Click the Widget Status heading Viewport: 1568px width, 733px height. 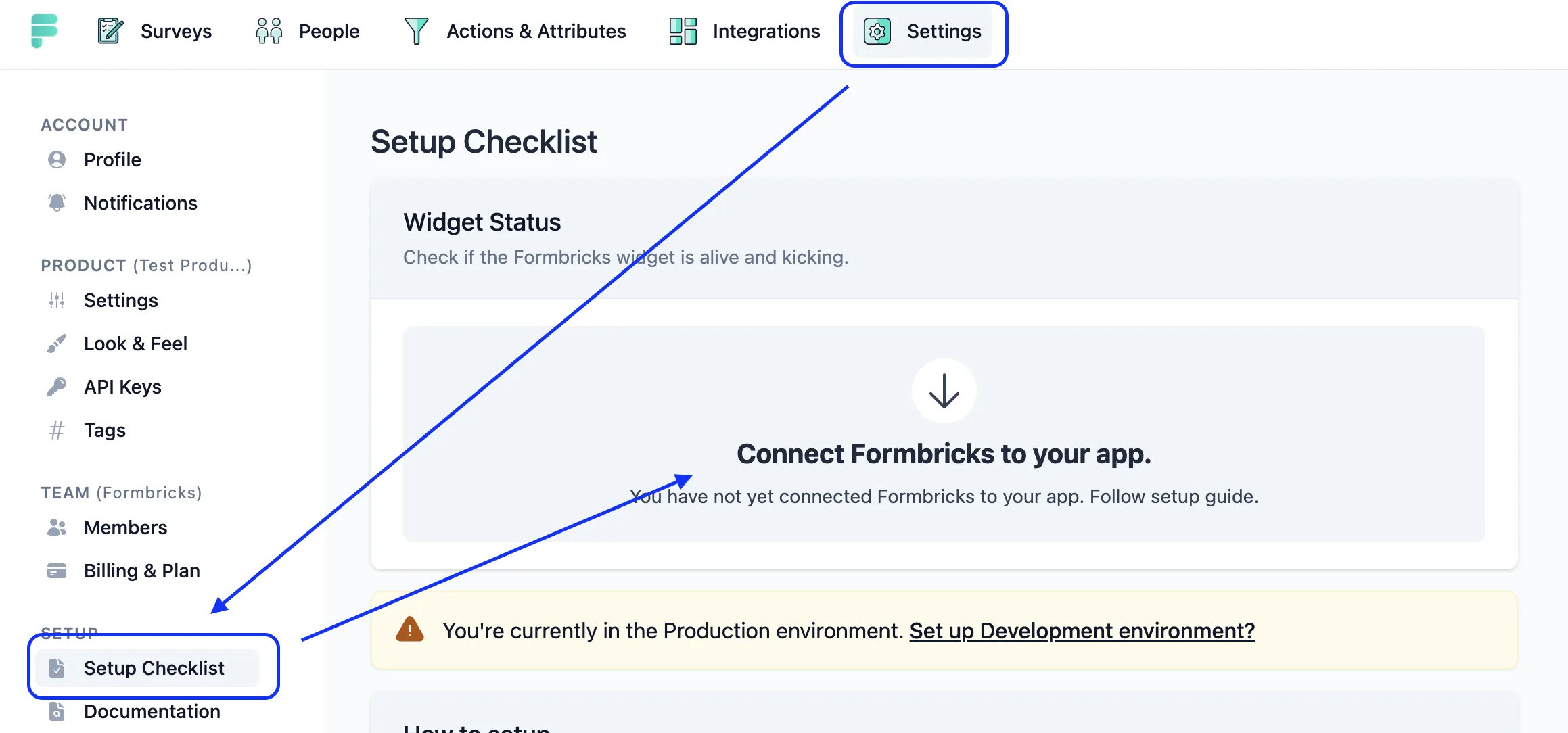point(482,222)
